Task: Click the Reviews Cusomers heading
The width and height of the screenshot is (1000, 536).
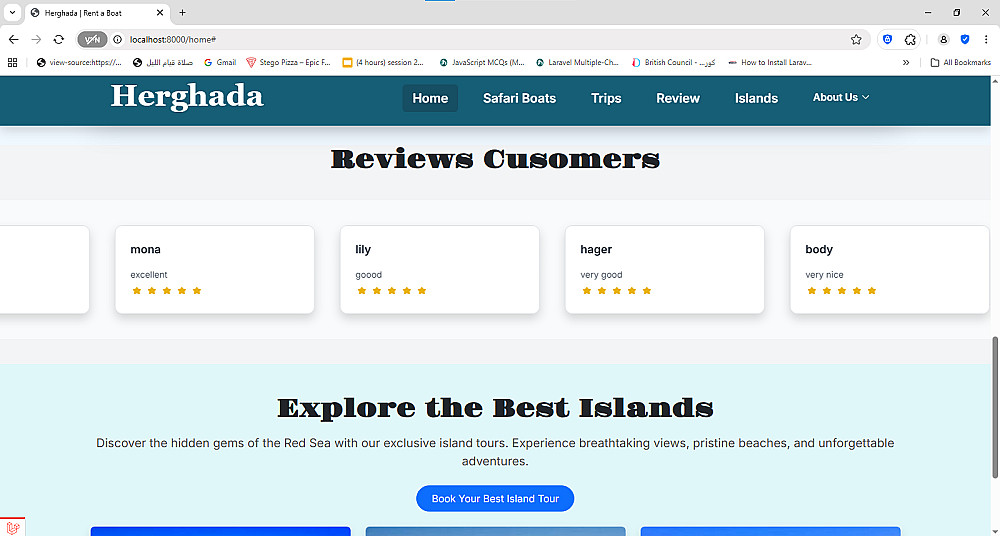Action: 495,159
